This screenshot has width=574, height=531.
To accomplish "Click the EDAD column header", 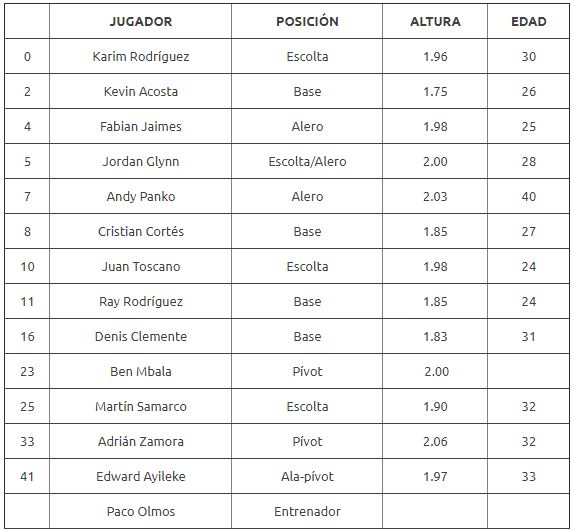I will (x=528, y=21).
